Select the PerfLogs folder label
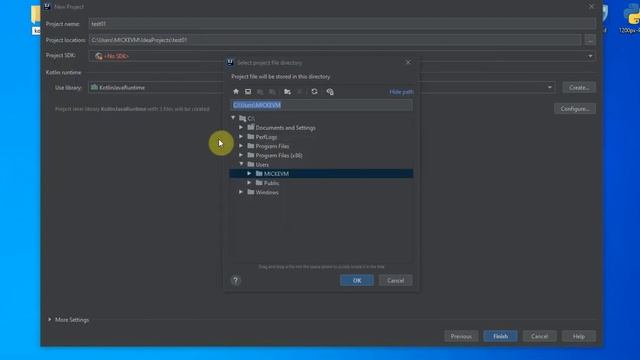Viewport: 640px width, 360px height. [266, 137]
